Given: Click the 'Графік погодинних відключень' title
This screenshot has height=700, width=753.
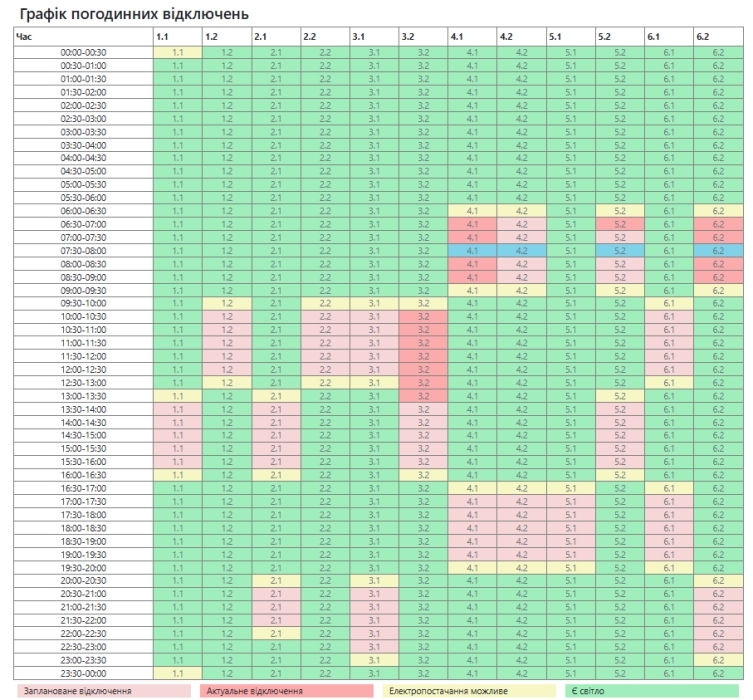Looking at the screenshot, I should coord(135,13).
